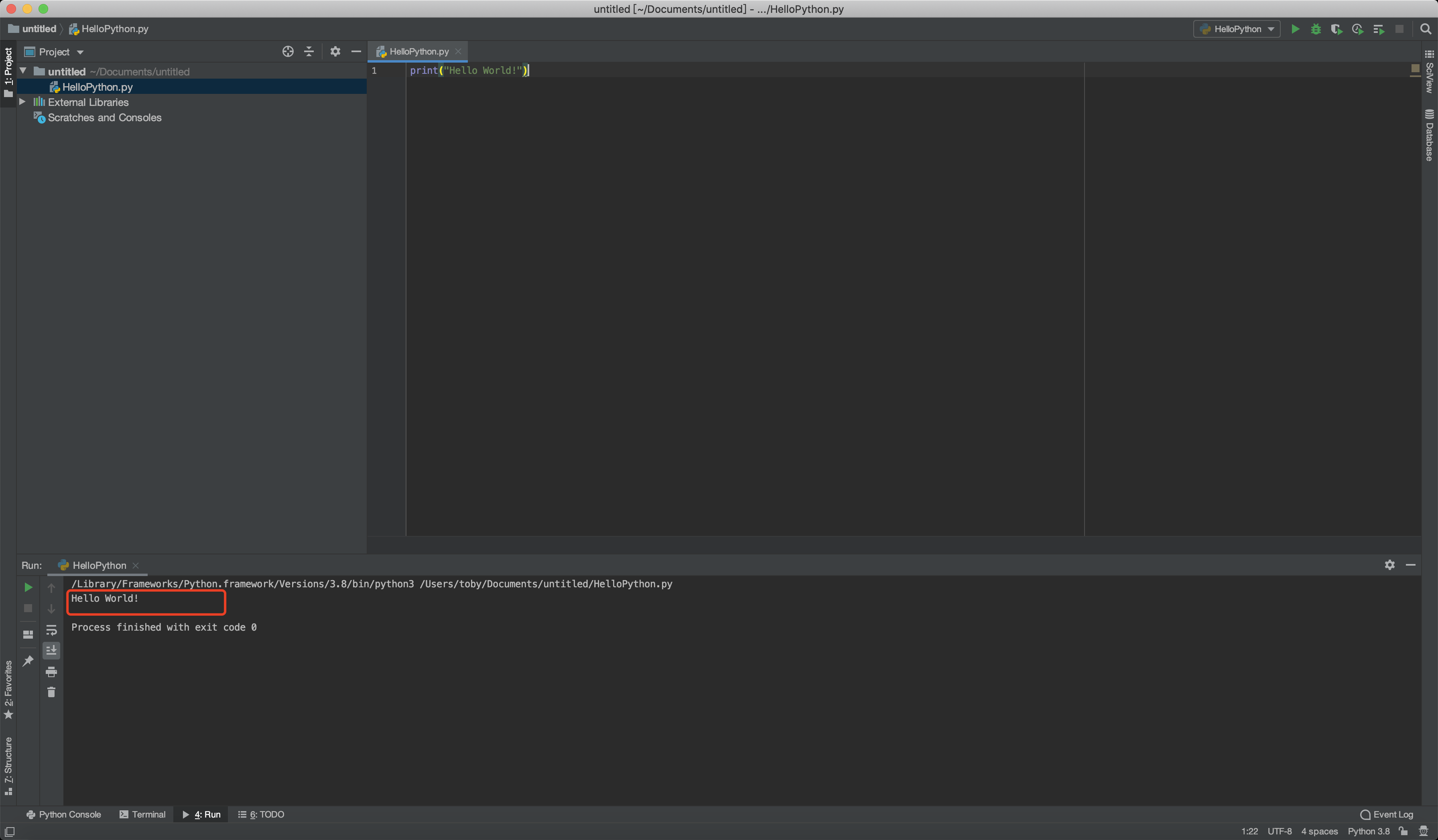Toggle scroll to end of output
The width and height of the screenshot is (1438, 840).
tap(51, 651)
